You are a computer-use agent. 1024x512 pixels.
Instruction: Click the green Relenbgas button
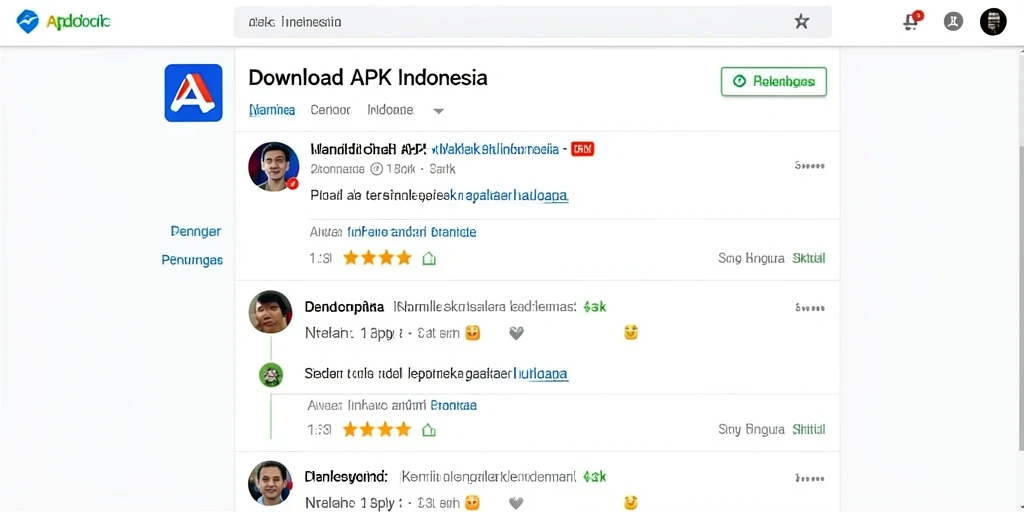[774, 82]
